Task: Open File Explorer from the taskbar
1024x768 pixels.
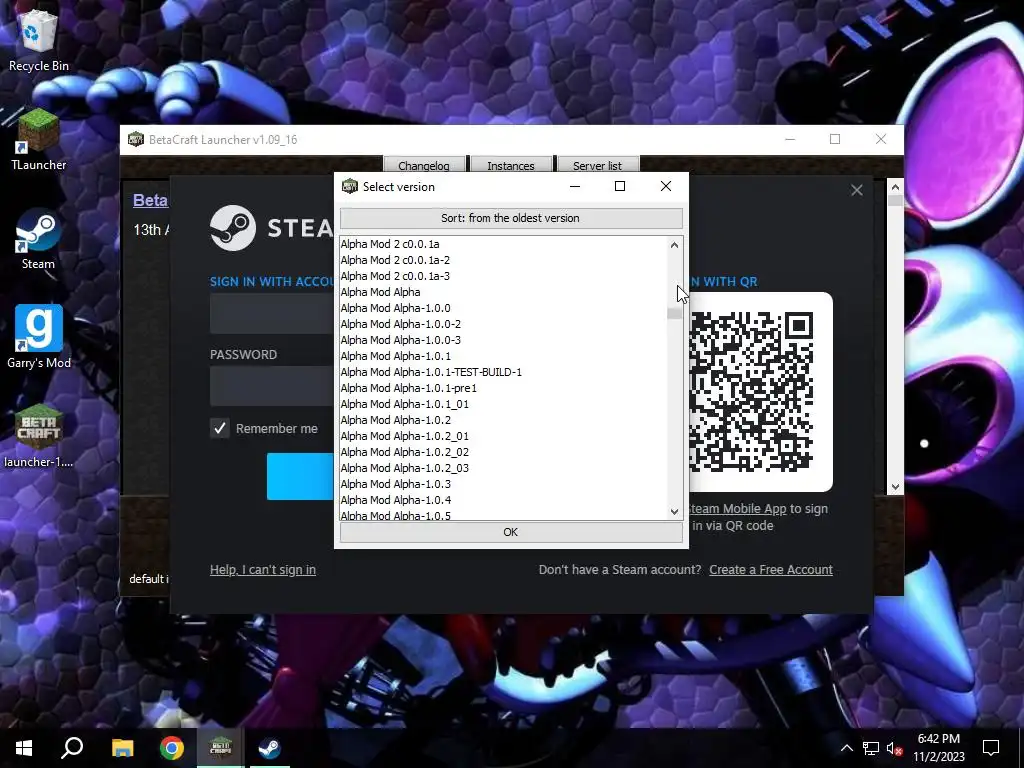Action: 122,748
